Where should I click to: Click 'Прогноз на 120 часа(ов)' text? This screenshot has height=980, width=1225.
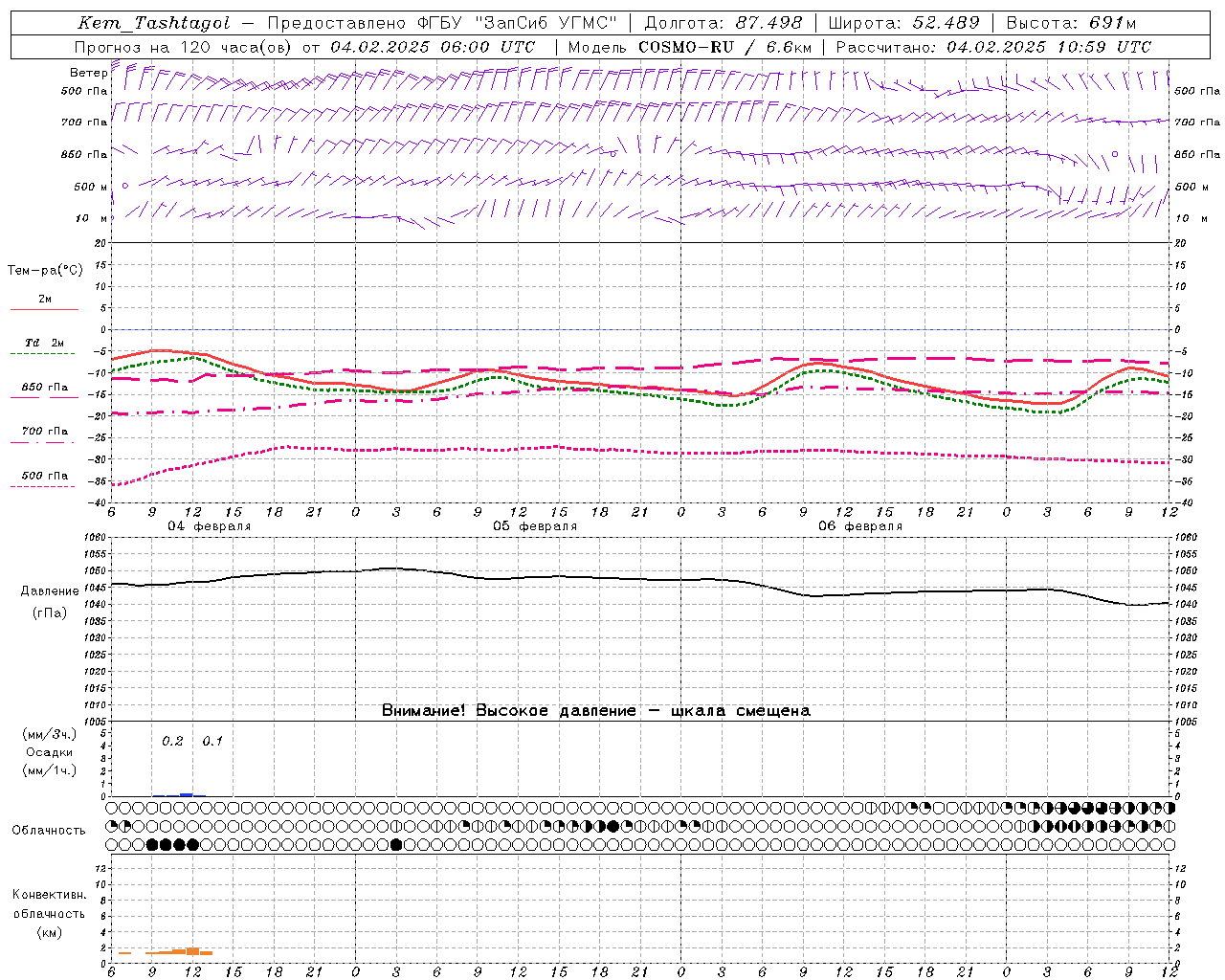[x=185, y=47]
